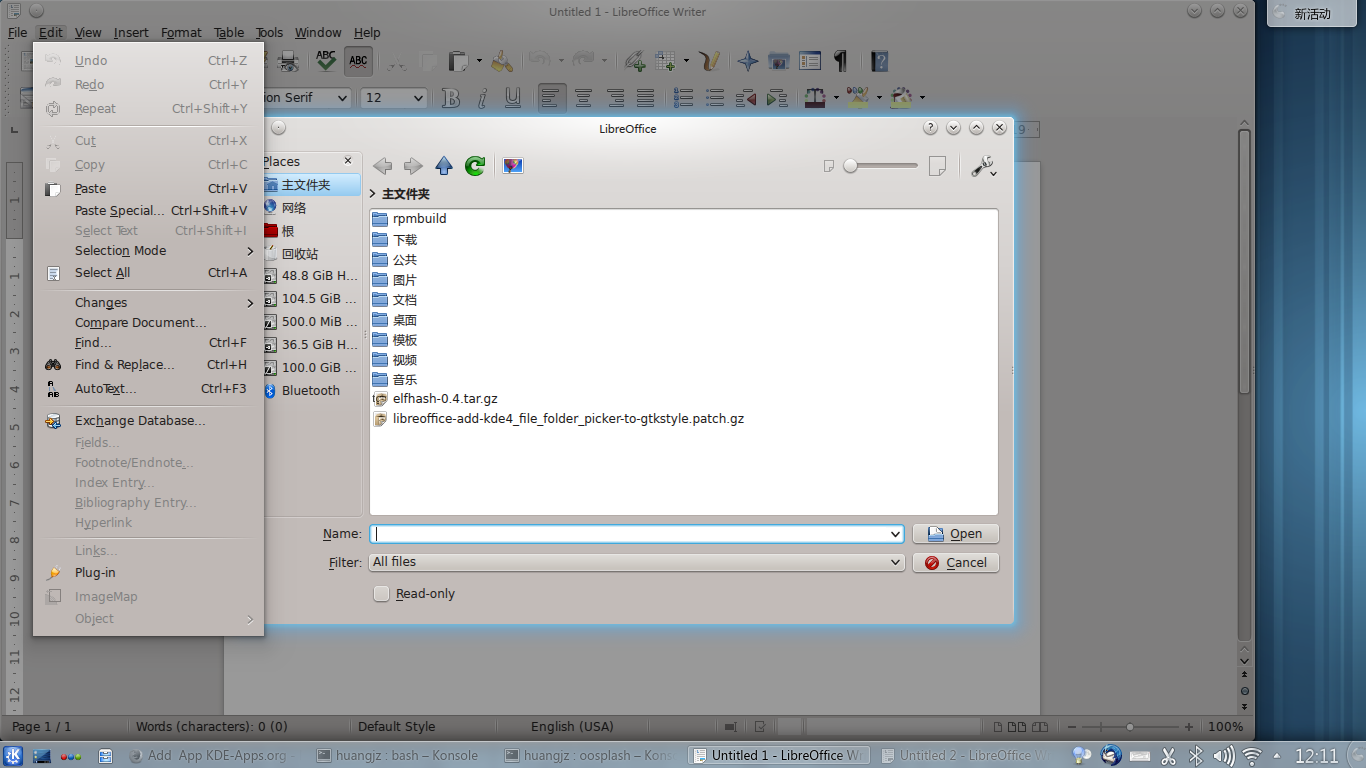1366x768 pixels.
Task: Open the Gallery toolbar icon
Action: [x=779, y=61]
